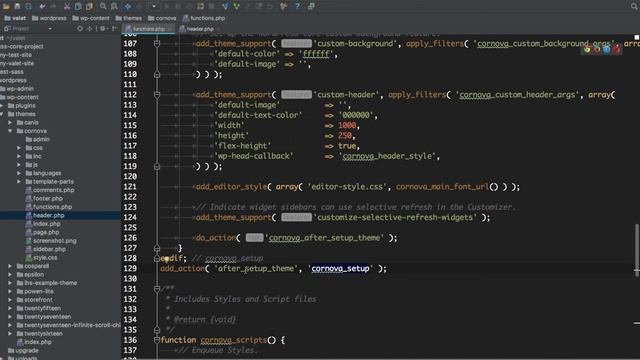Collapse the themes folder arrow
Screen dimensions: 640x360
2,114
